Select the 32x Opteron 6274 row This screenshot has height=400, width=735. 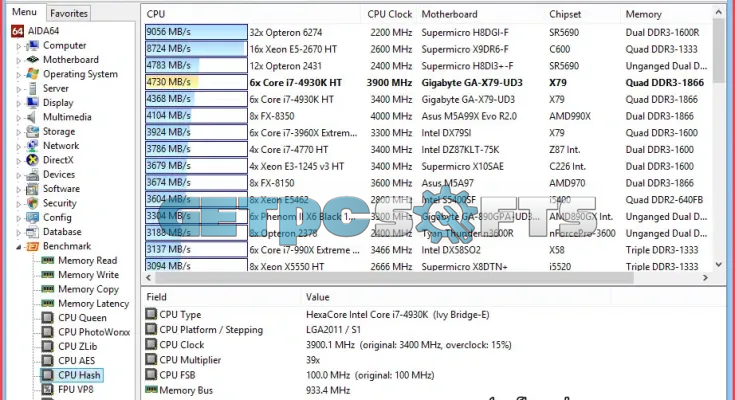[427, 32]
